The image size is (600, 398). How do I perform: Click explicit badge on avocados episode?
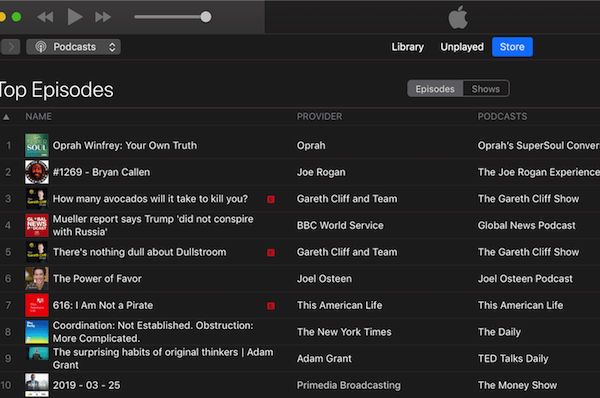(x=271, y=199)
